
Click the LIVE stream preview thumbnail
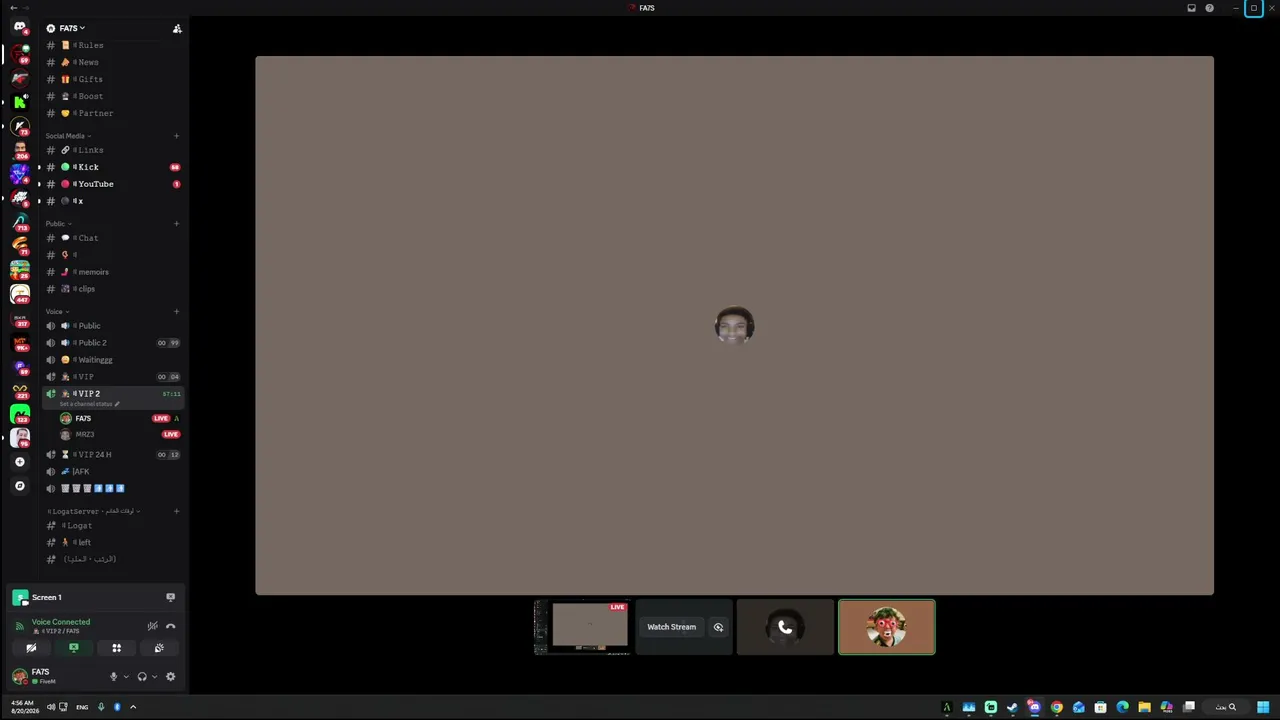click(582, 627)
